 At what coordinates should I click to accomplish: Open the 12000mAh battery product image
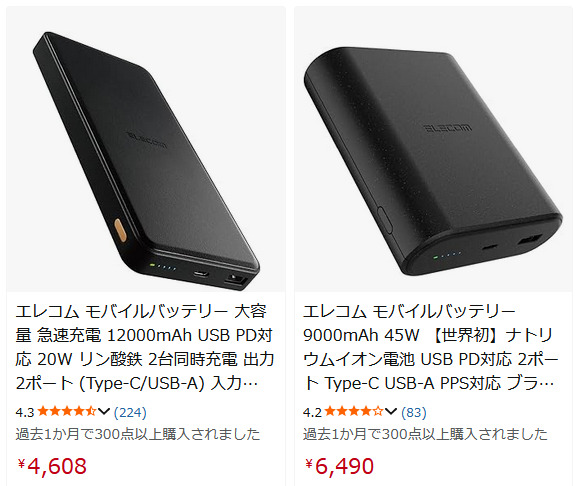point(146,149)
